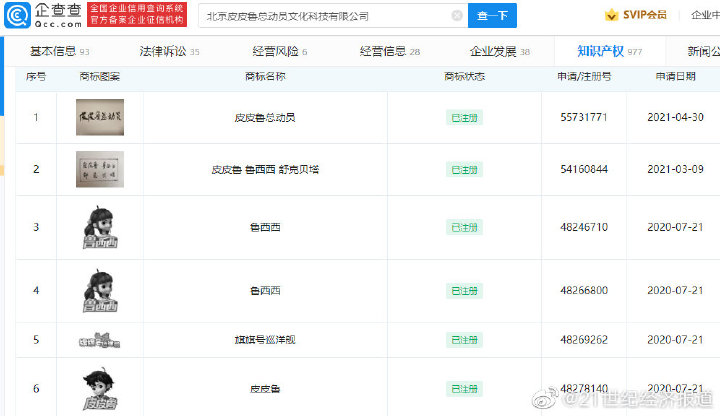Click trademark name 旗舰号巡洋舰

point(265,340)
